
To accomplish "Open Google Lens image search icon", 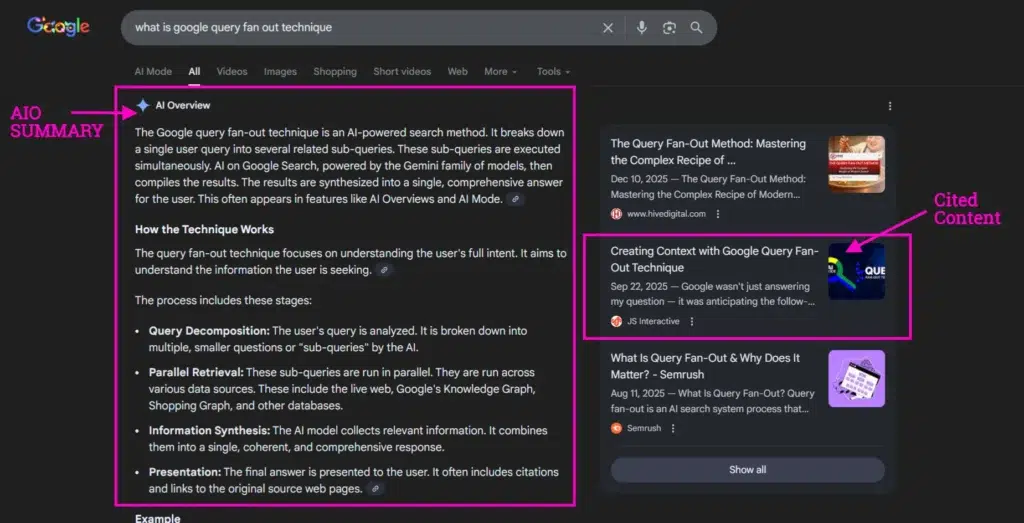I will point(669,28).
